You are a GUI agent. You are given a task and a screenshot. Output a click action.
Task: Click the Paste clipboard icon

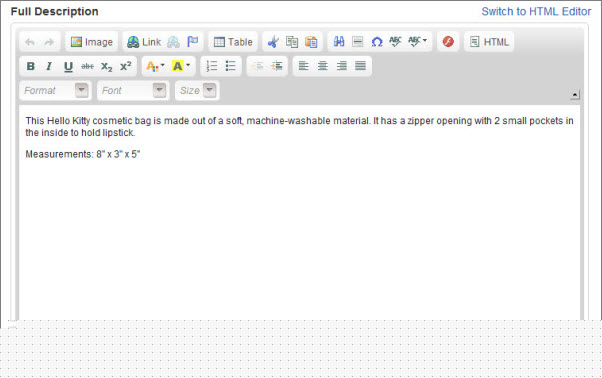tap(311, 42)
